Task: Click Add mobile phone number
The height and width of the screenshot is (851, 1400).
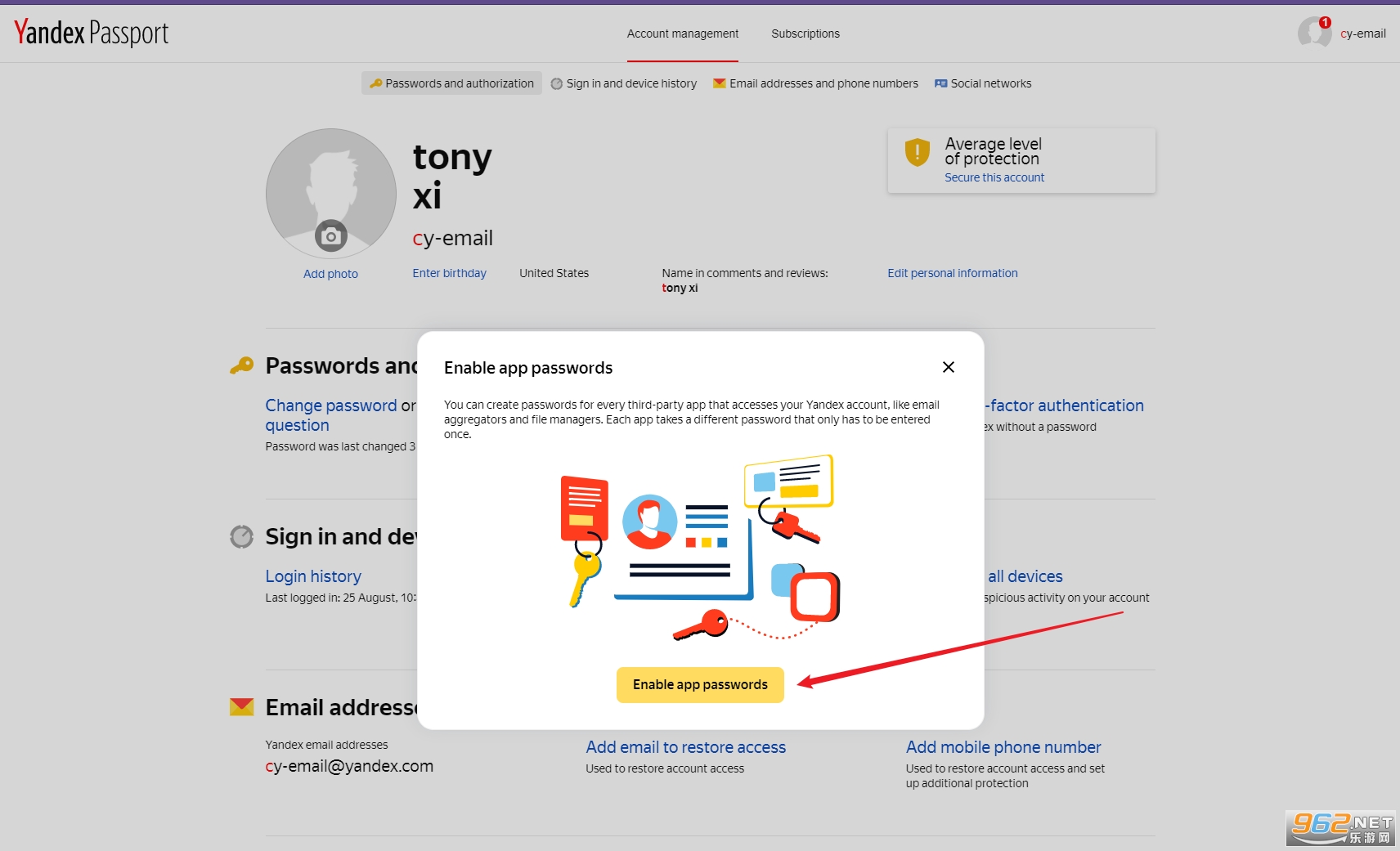Action: (x=1003, y=747)
